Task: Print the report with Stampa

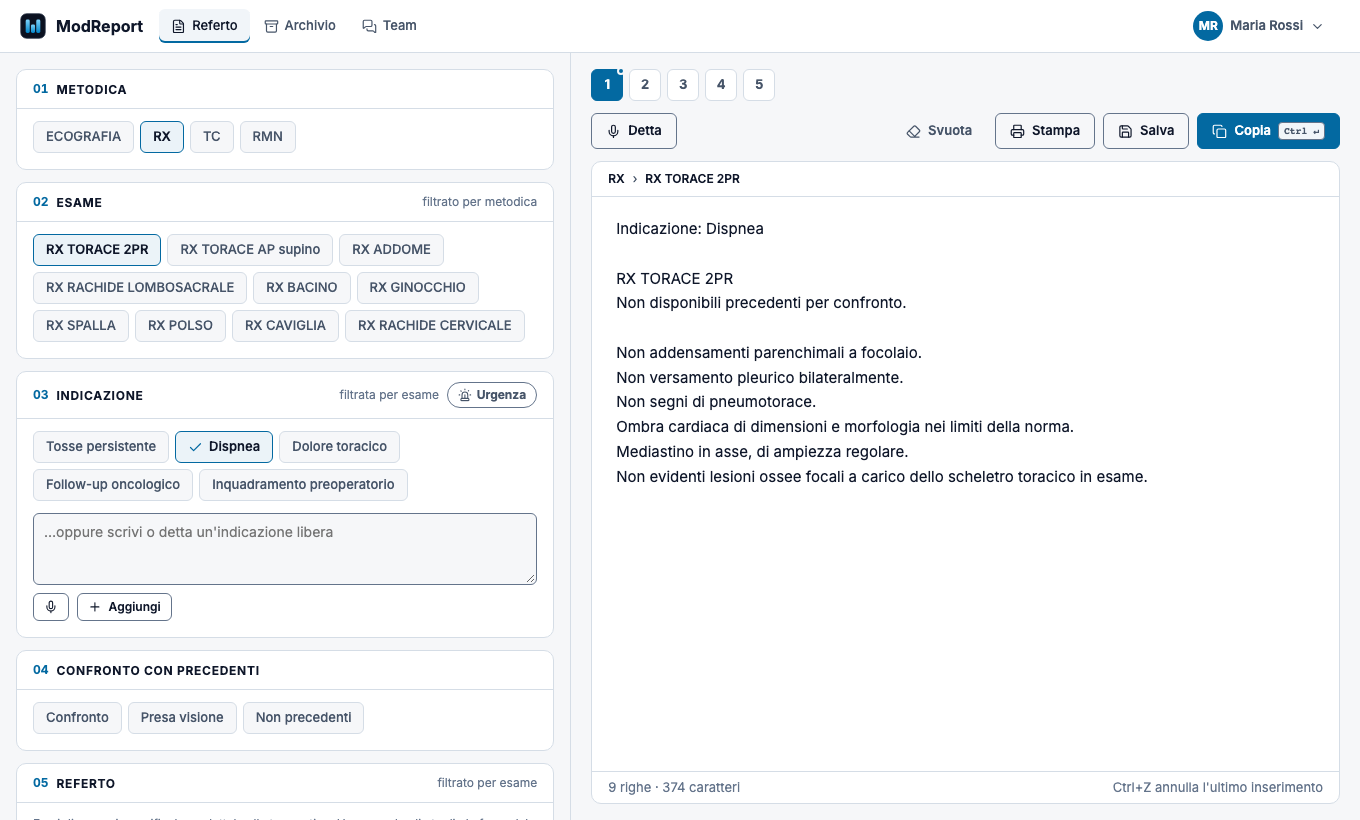Action: 1045,131
